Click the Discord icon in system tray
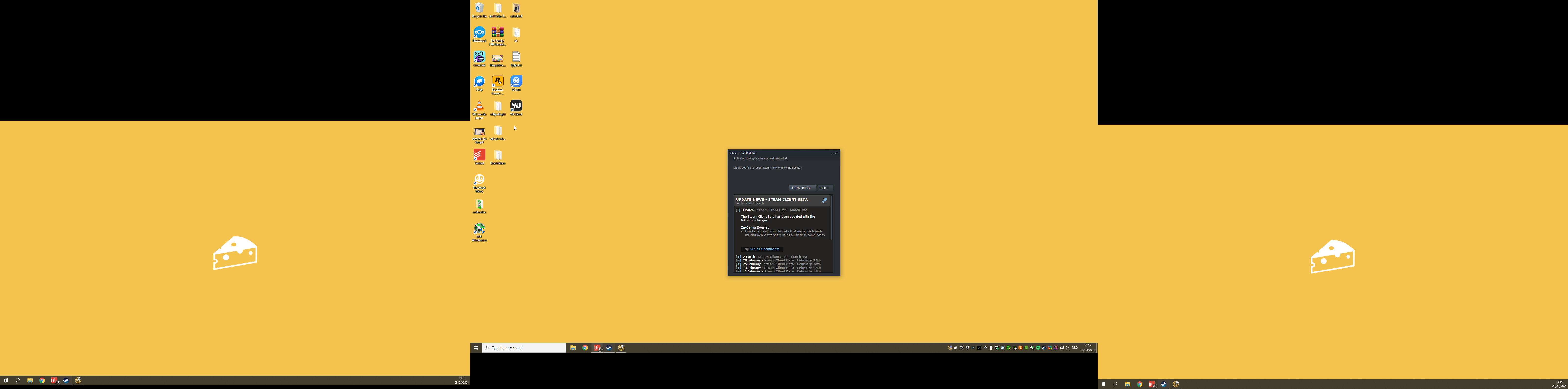 point(956,348)
